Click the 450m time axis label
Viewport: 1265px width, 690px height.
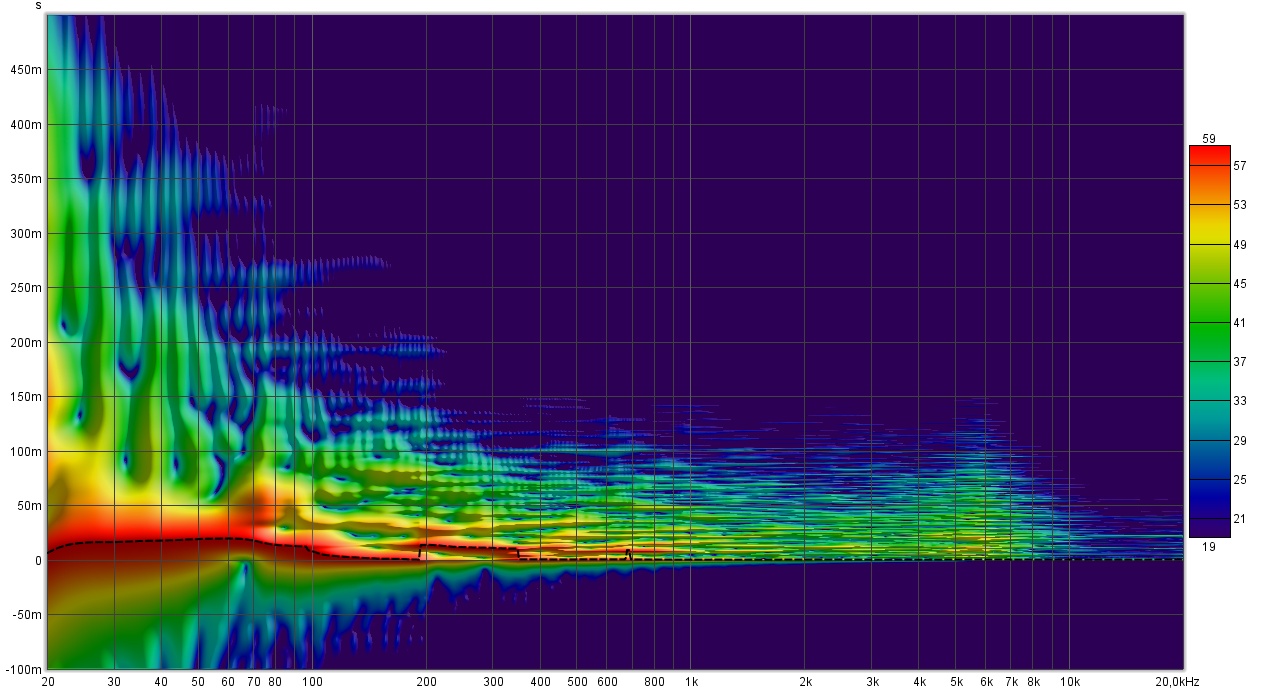tap(27, 70)
